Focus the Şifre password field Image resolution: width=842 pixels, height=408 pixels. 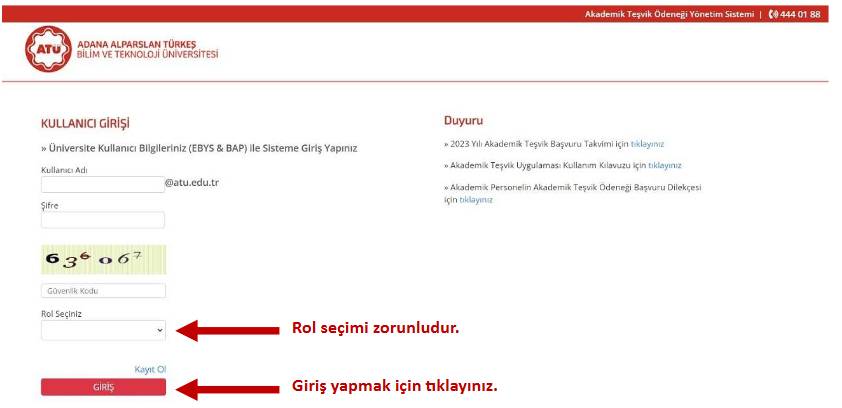[103, 220]
